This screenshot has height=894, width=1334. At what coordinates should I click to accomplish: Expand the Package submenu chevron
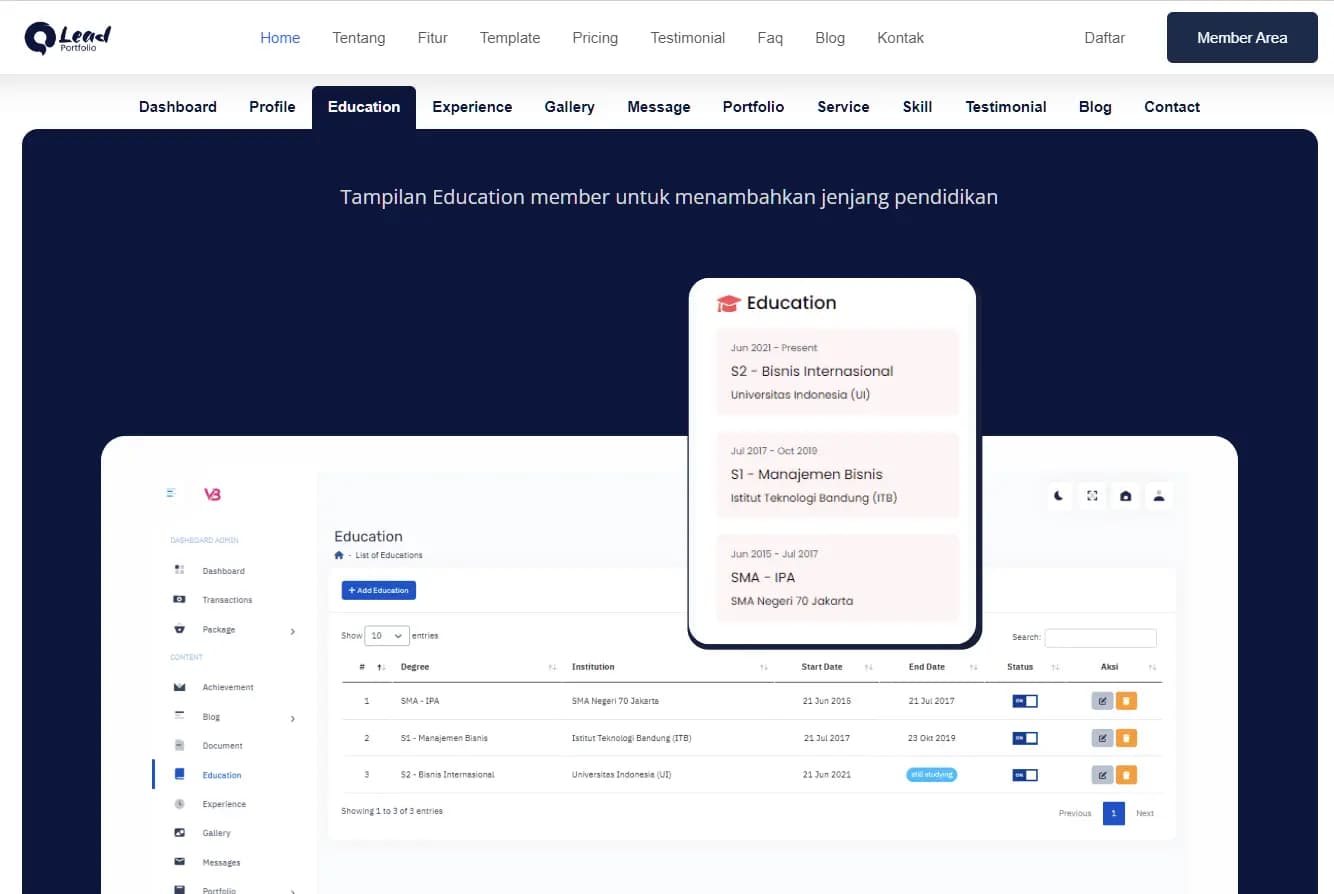click(x=293, y=631)
